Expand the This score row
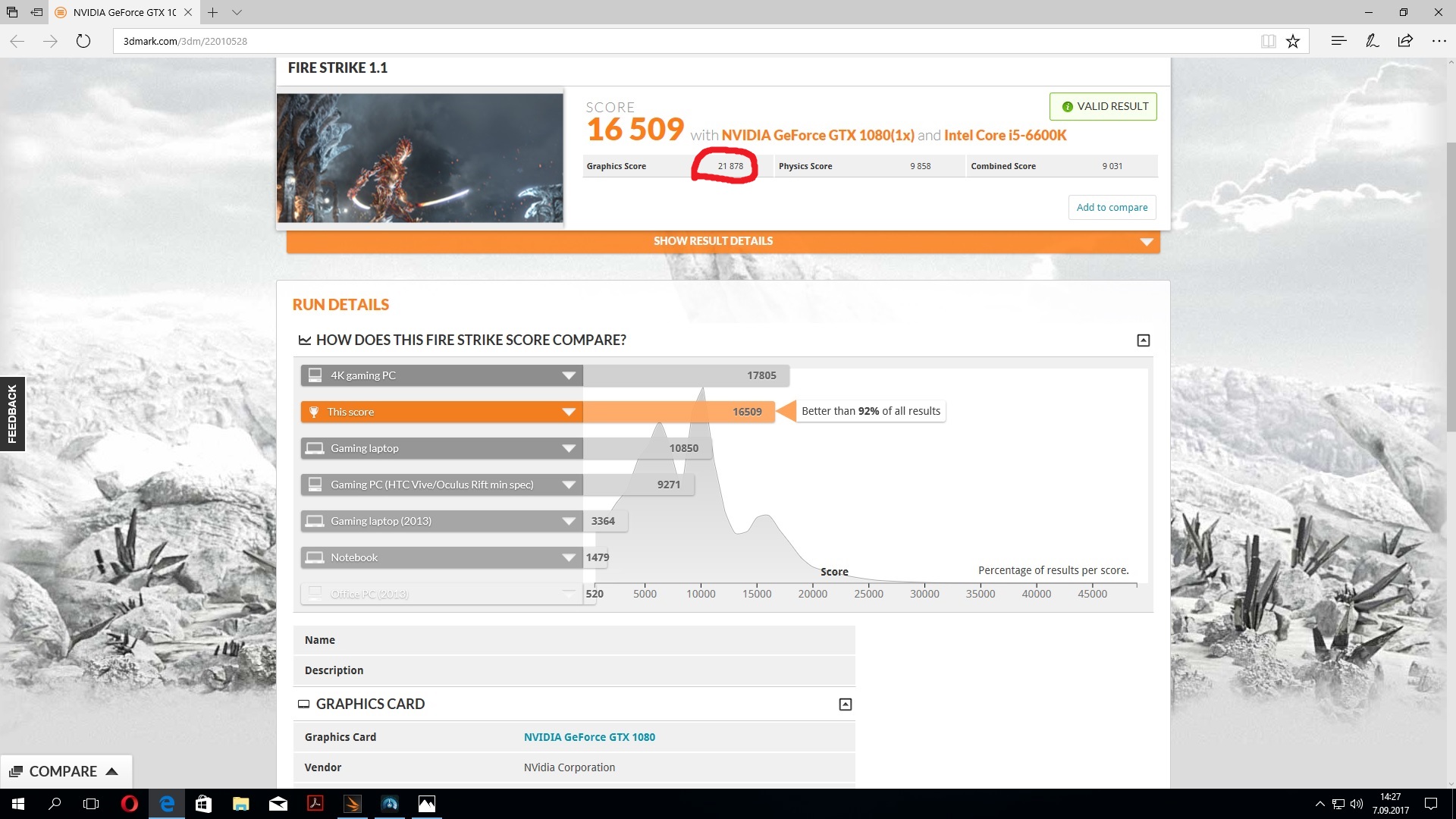The image size is (1456, 819). point(441,412)
